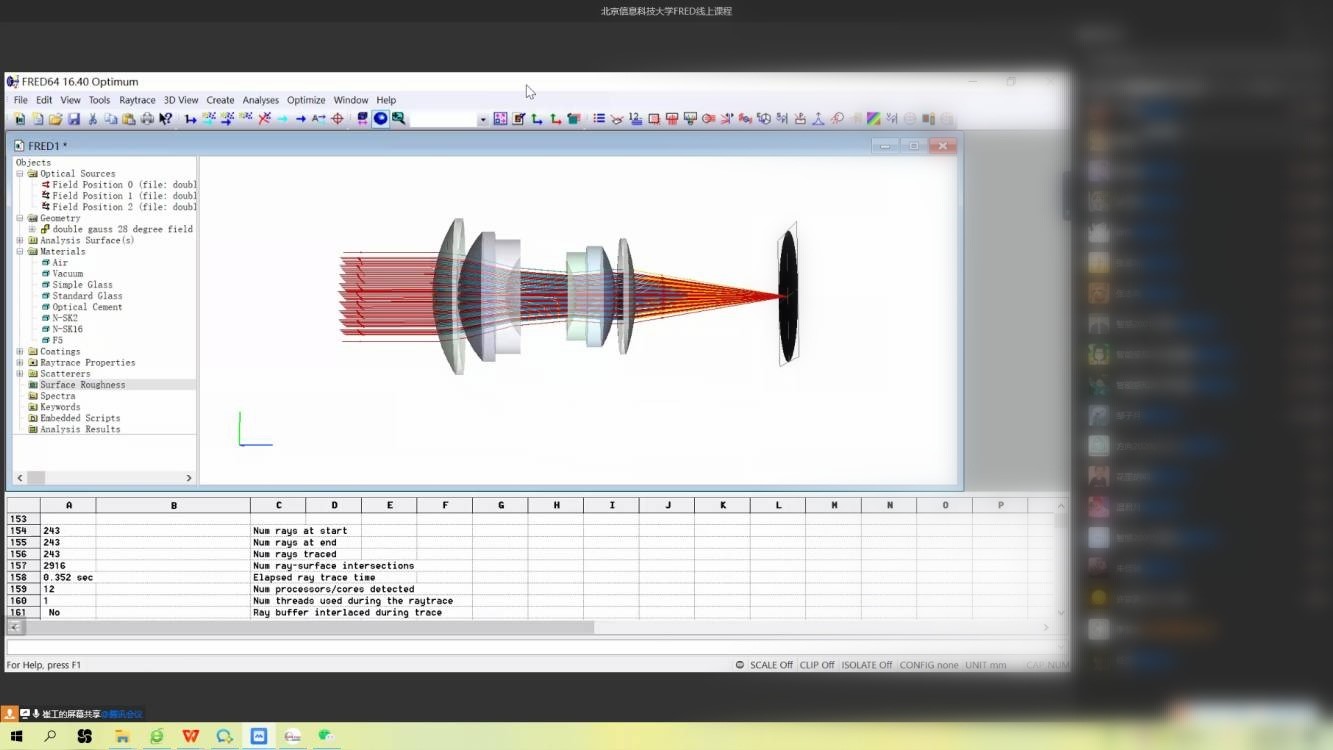Expand the Coatings tree node
Screen dimensions: 1333x750
point(20,352)
